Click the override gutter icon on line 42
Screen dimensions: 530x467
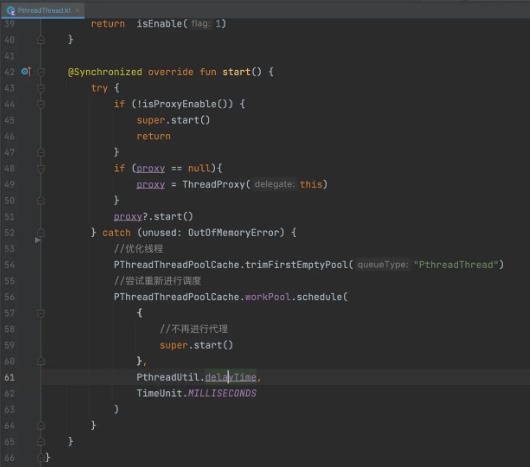point(26,71)
